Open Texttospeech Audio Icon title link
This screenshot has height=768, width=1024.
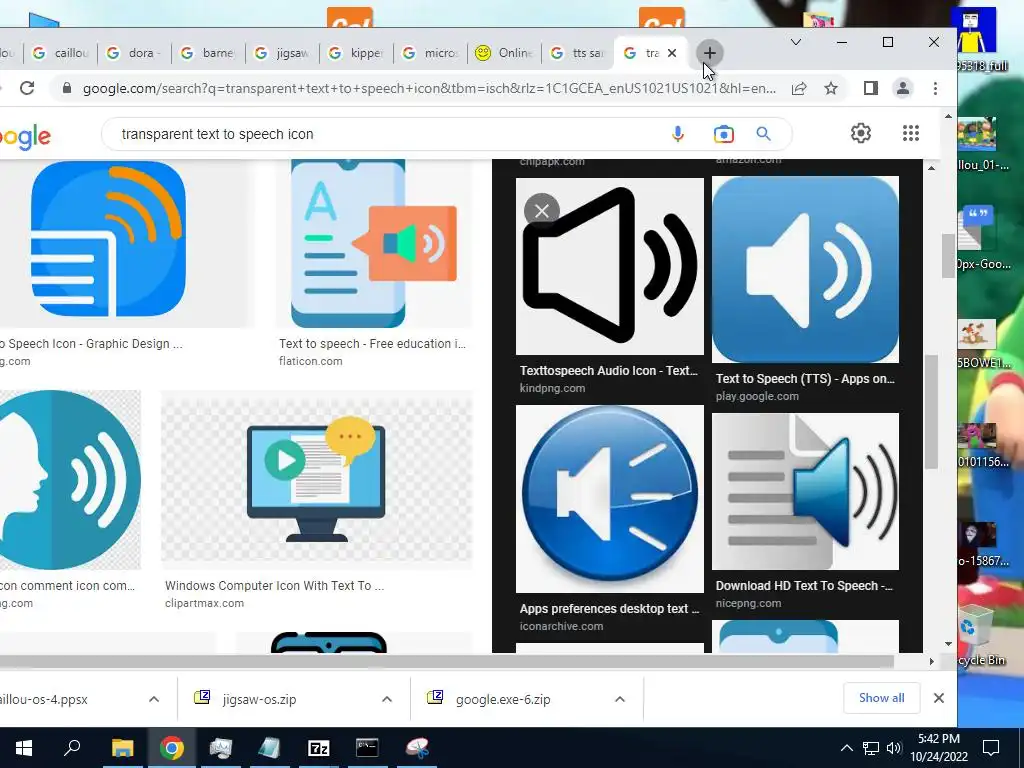(x=609, y=371)
